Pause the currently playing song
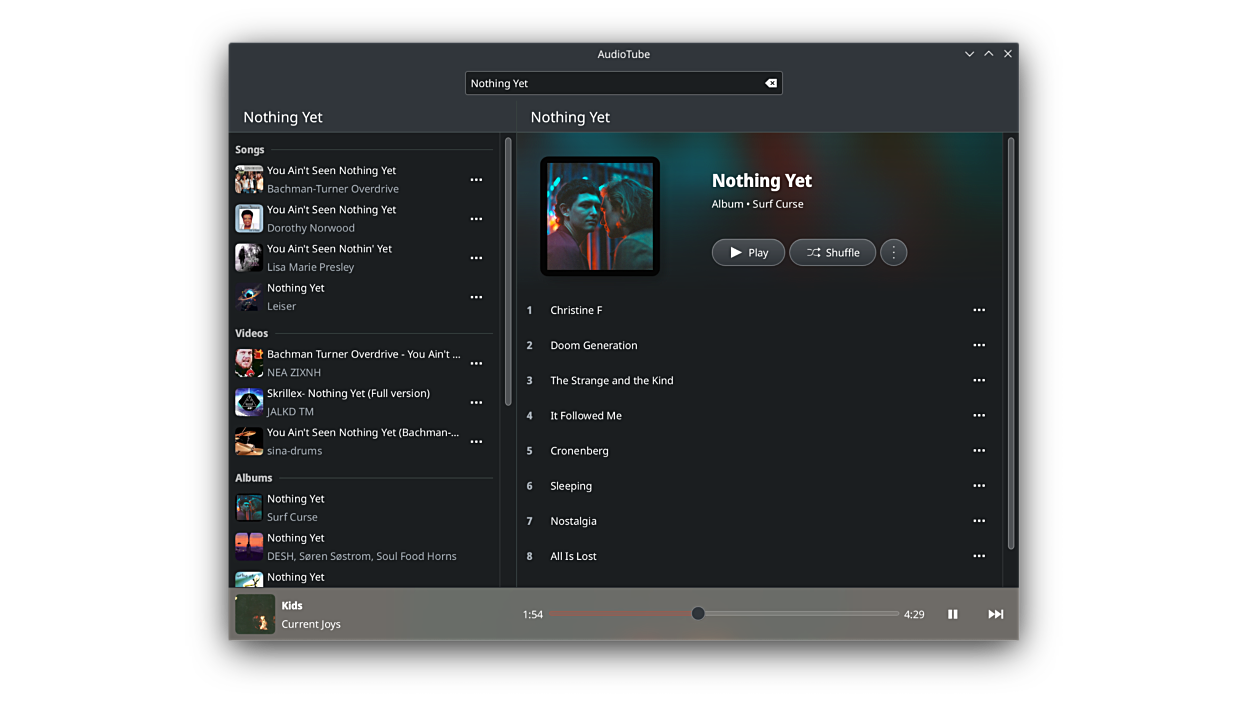The width and height of the screenshot is (1248, 702). click(x=952, y=614)
